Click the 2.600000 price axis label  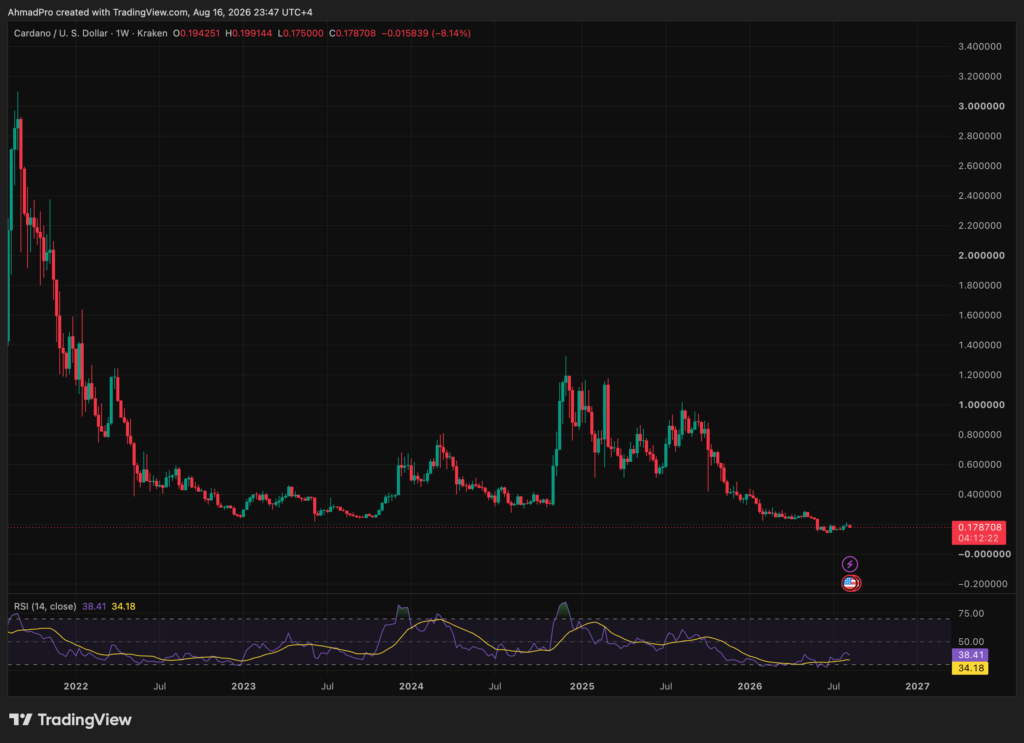click(x=980, y=166)
